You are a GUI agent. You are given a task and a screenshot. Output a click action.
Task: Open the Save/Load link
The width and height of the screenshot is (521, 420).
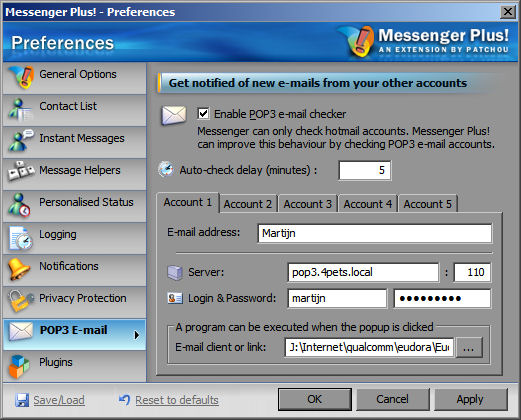point(59,400)
